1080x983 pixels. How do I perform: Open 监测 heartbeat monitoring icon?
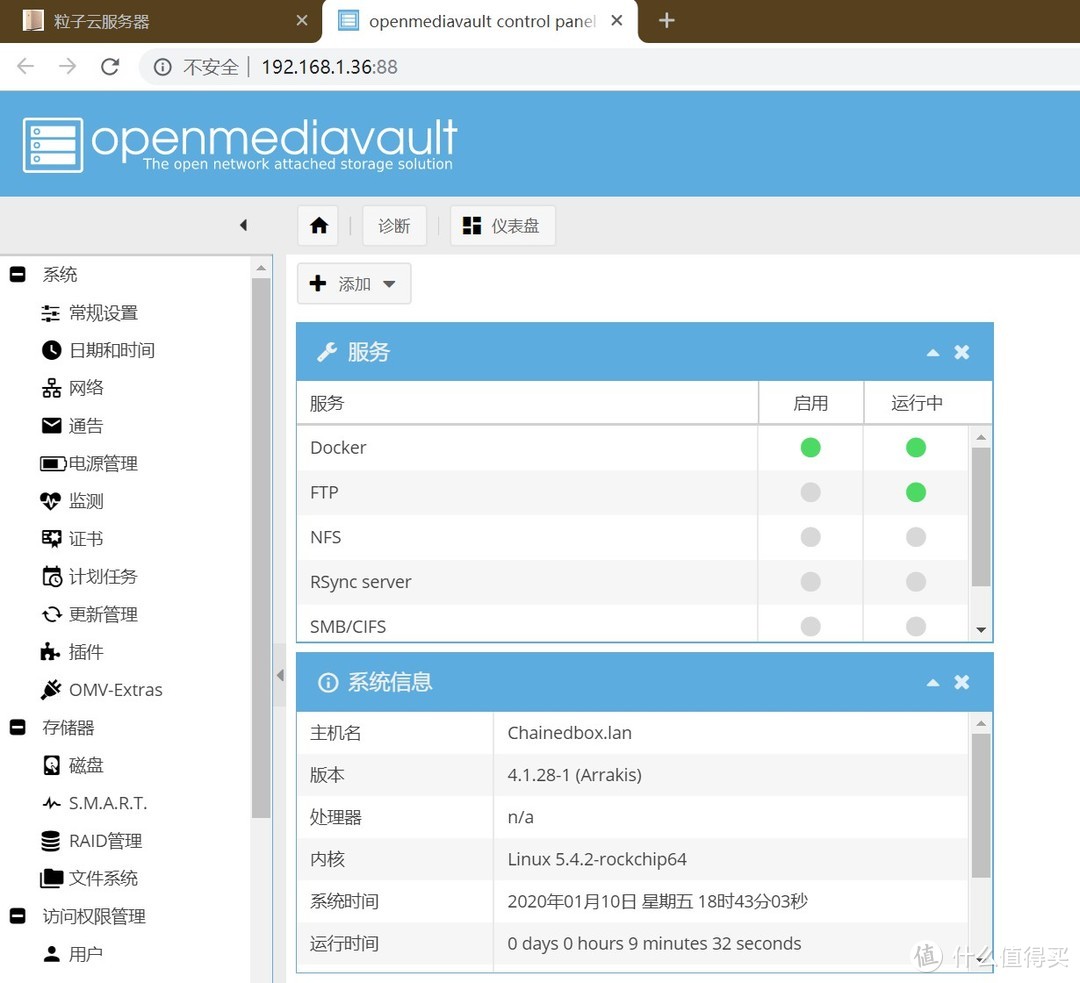50,501
